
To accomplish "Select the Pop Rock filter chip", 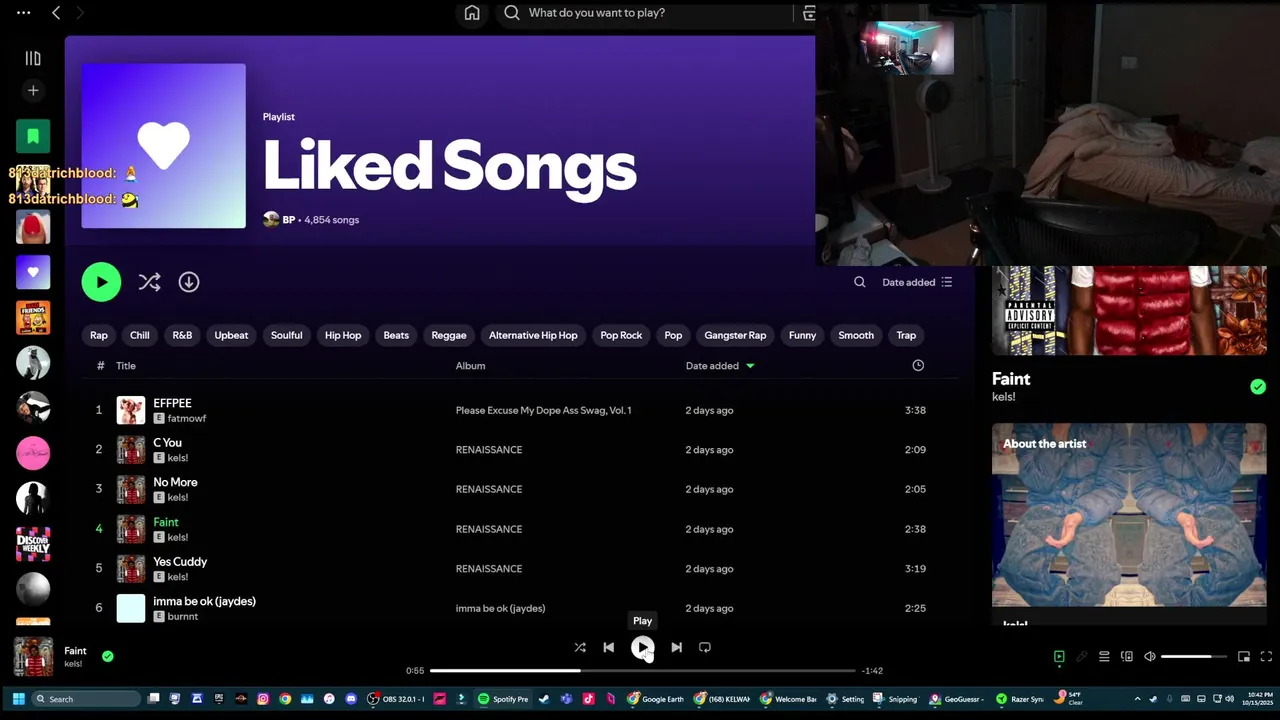I will pos(621,335).
